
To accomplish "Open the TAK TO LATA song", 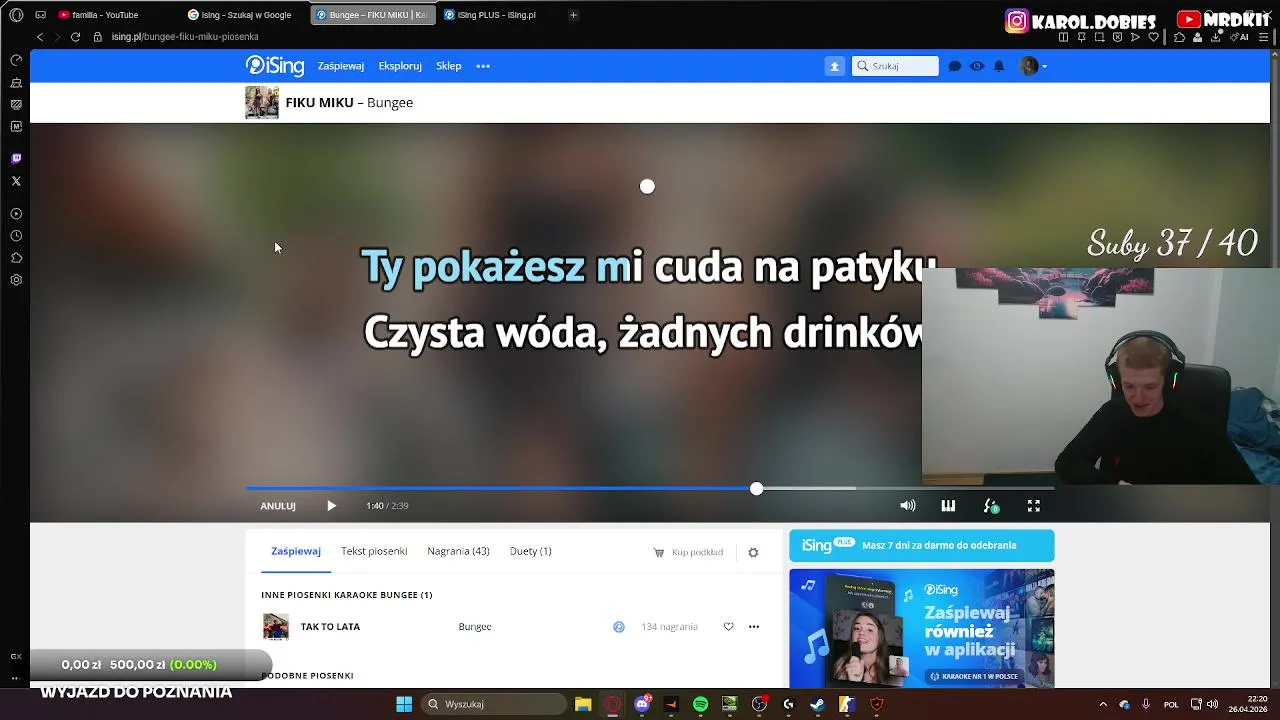I will 330,627.
